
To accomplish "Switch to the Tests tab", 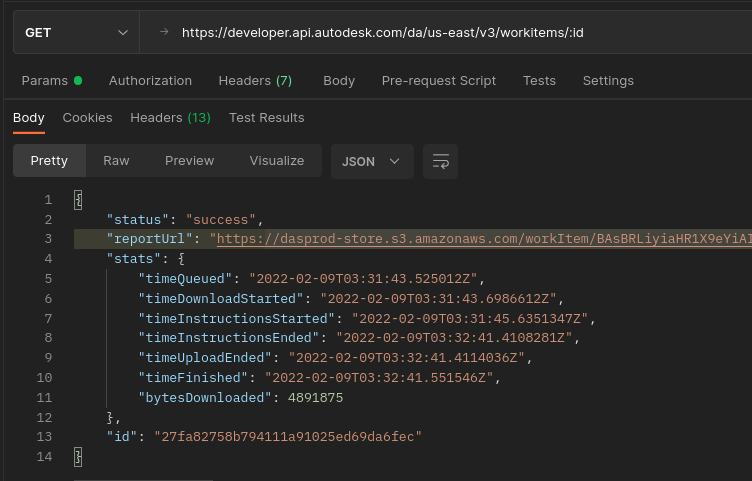I will coord(539,81).
